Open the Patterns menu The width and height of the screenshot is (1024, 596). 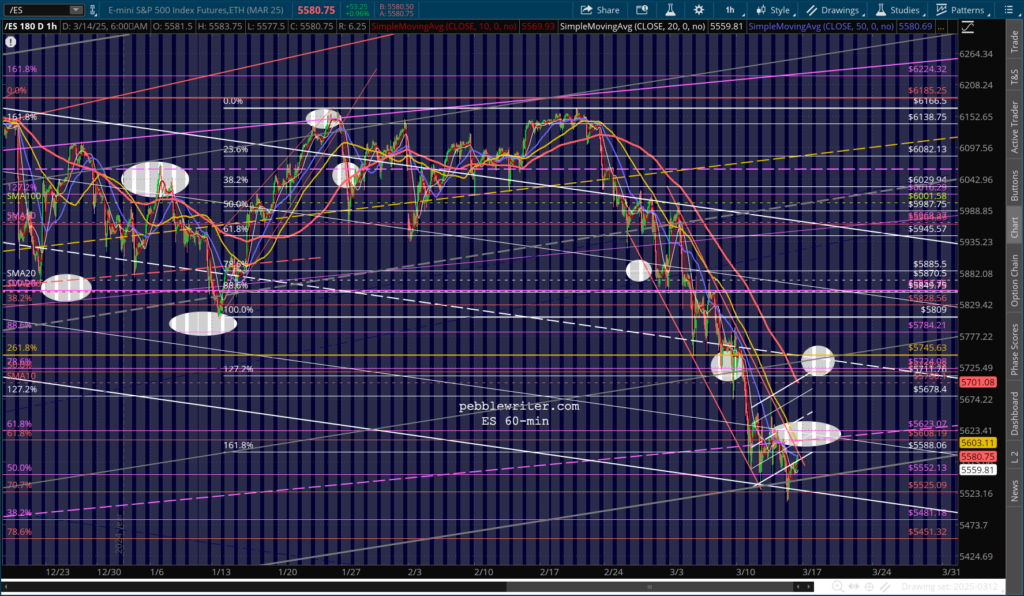961,10
